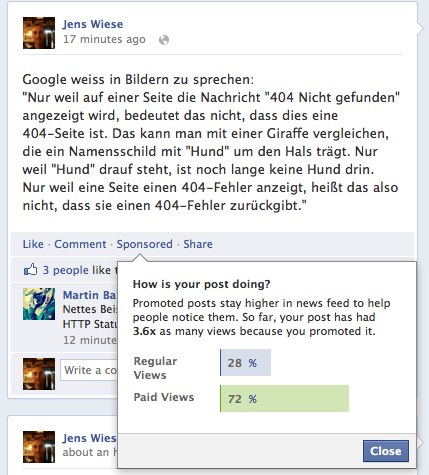
Task: Click the Jens Wiese name at top
Action: [93, 24]
